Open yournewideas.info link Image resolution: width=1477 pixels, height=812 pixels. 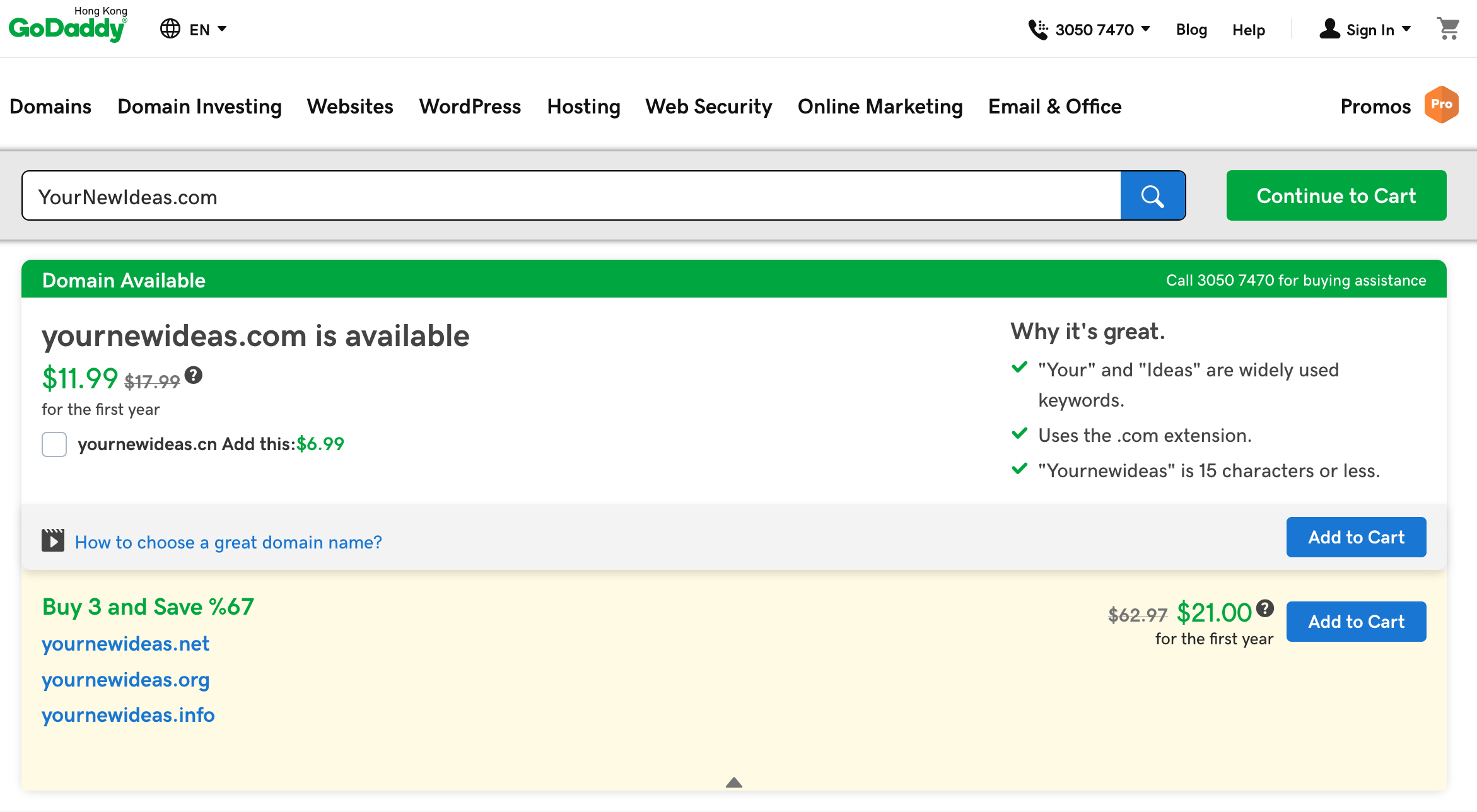[x=128, y=715]
